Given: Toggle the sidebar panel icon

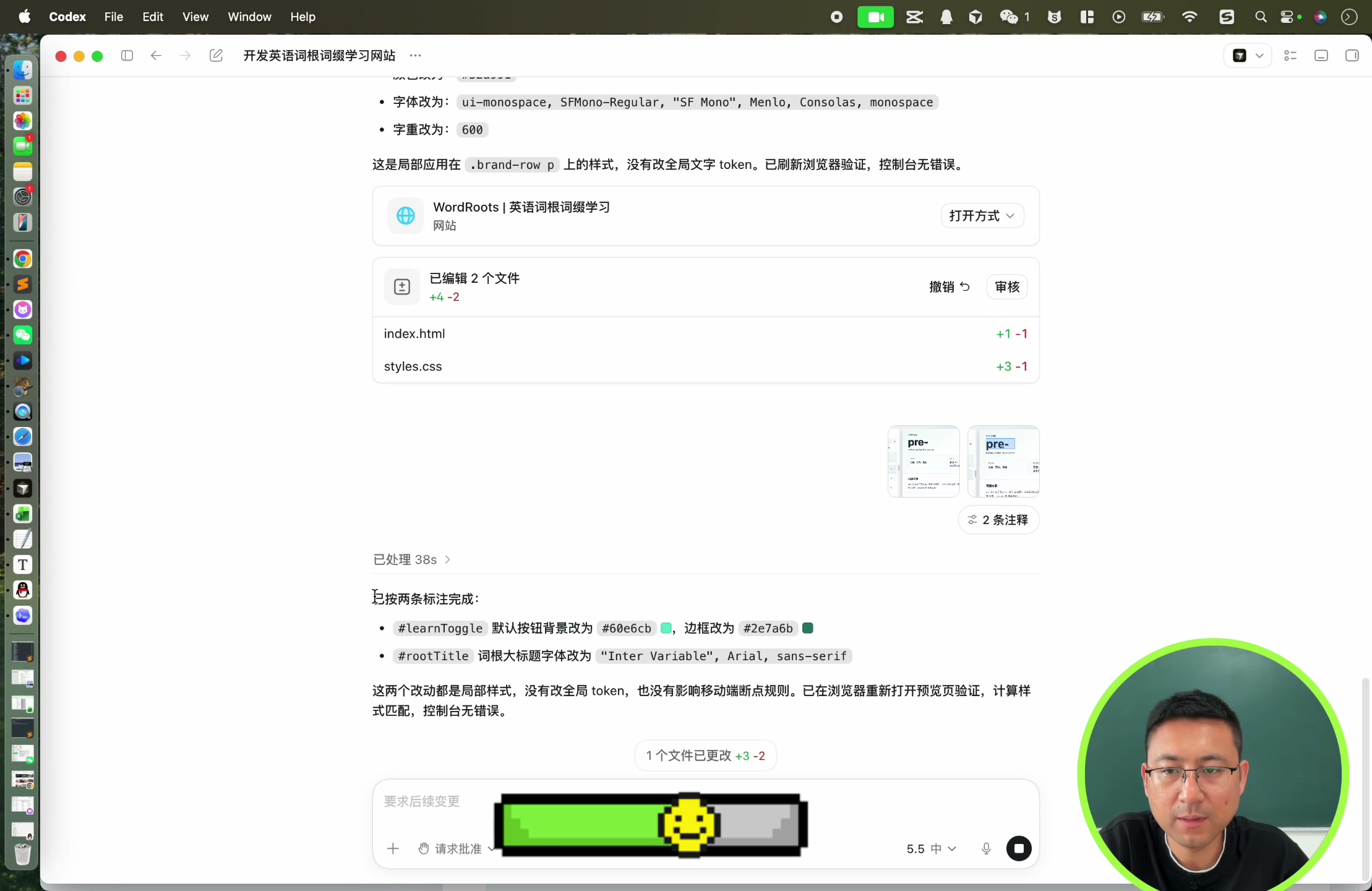Looking at the screenshot, I should click(127, 56).
